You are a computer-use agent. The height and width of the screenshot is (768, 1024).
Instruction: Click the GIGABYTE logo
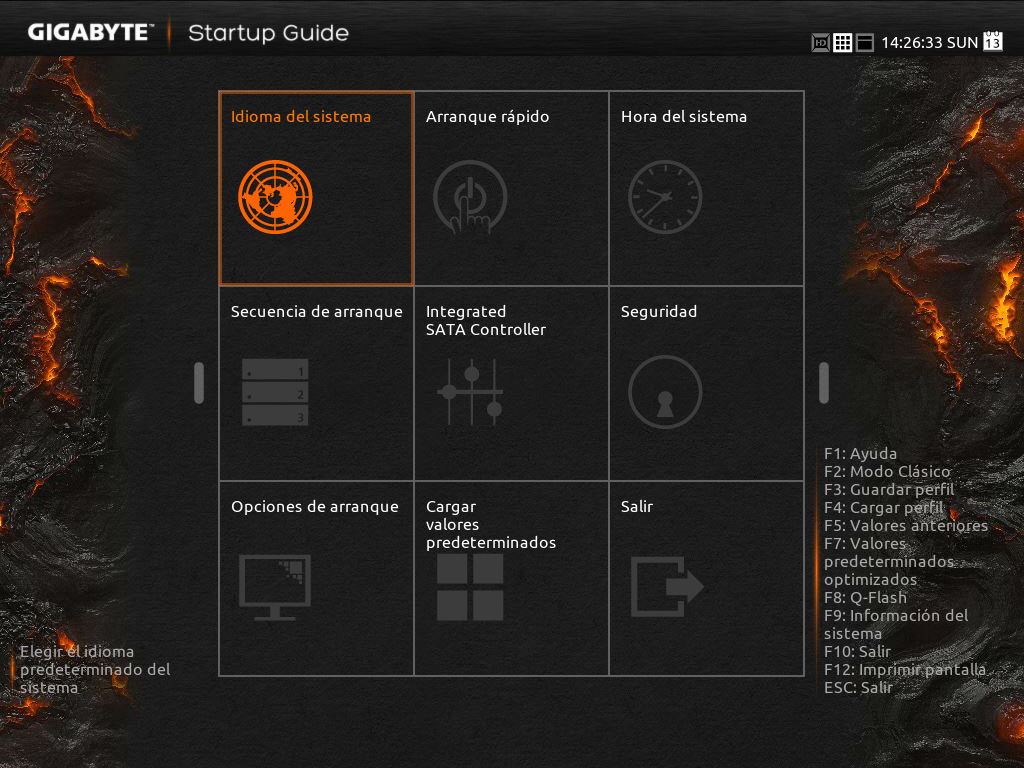[x=90, y=33]
